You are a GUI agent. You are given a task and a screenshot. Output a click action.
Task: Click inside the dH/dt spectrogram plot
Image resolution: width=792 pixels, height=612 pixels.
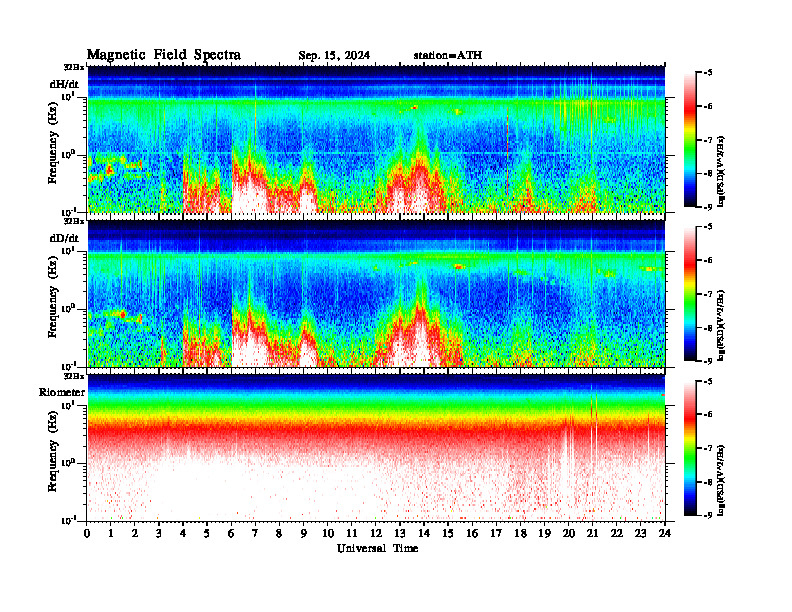pyautogui.click(x=376, y=139)
